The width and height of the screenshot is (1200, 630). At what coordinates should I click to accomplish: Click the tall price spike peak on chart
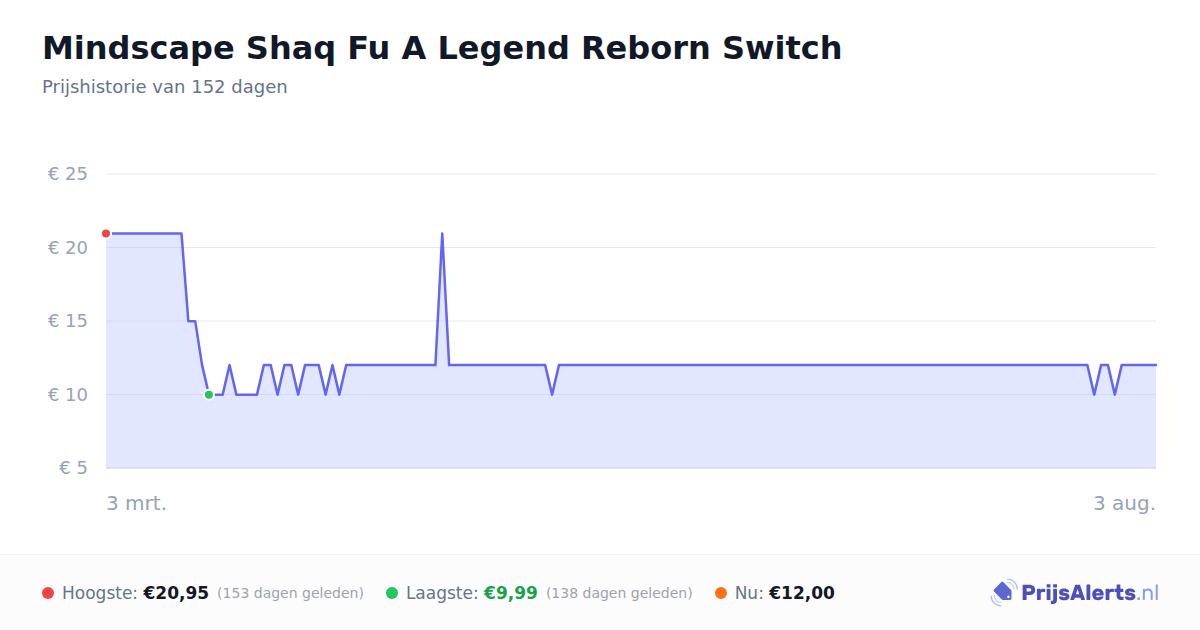[442, 234]
